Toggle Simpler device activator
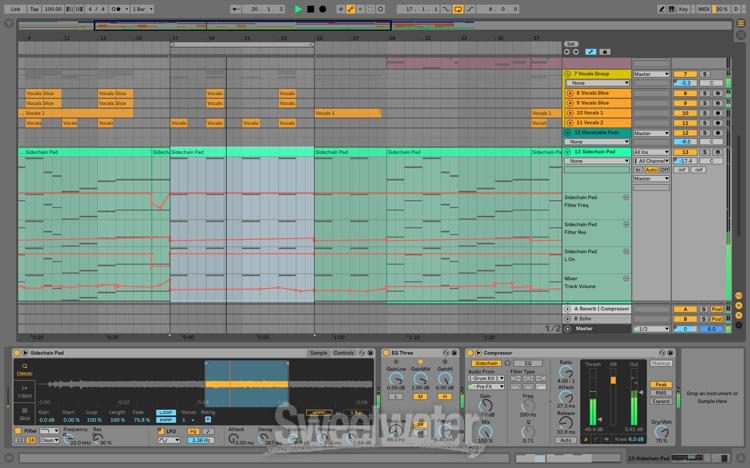This screenshot has height=468, width=750. (x=17, y=353)
